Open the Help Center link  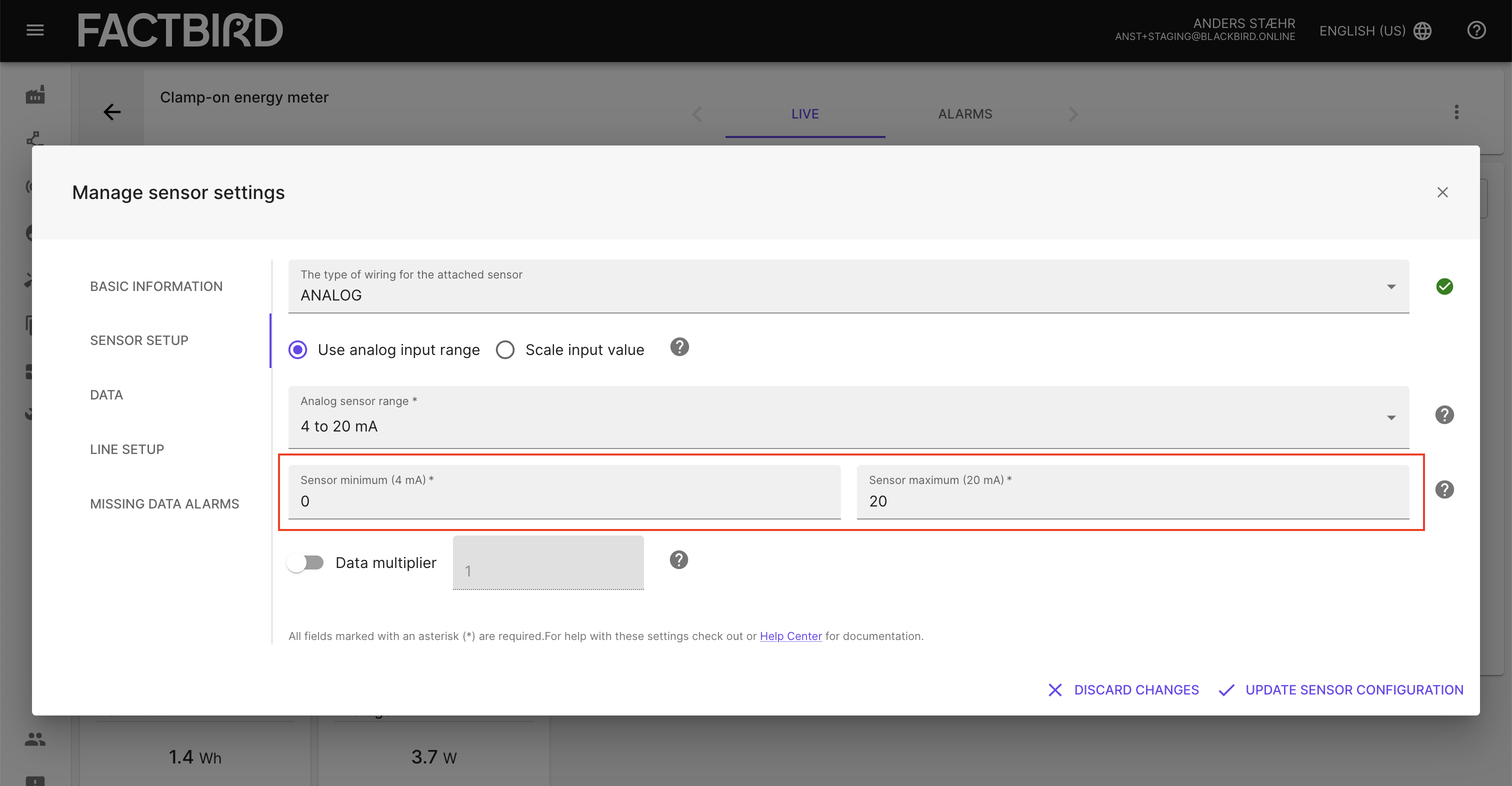point(790,636)
